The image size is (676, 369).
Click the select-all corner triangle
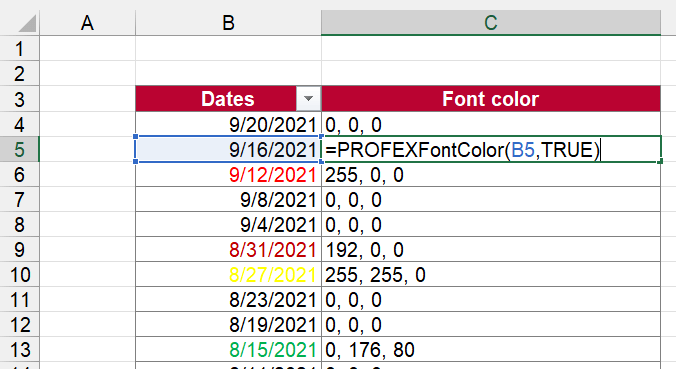click(28, 23)
